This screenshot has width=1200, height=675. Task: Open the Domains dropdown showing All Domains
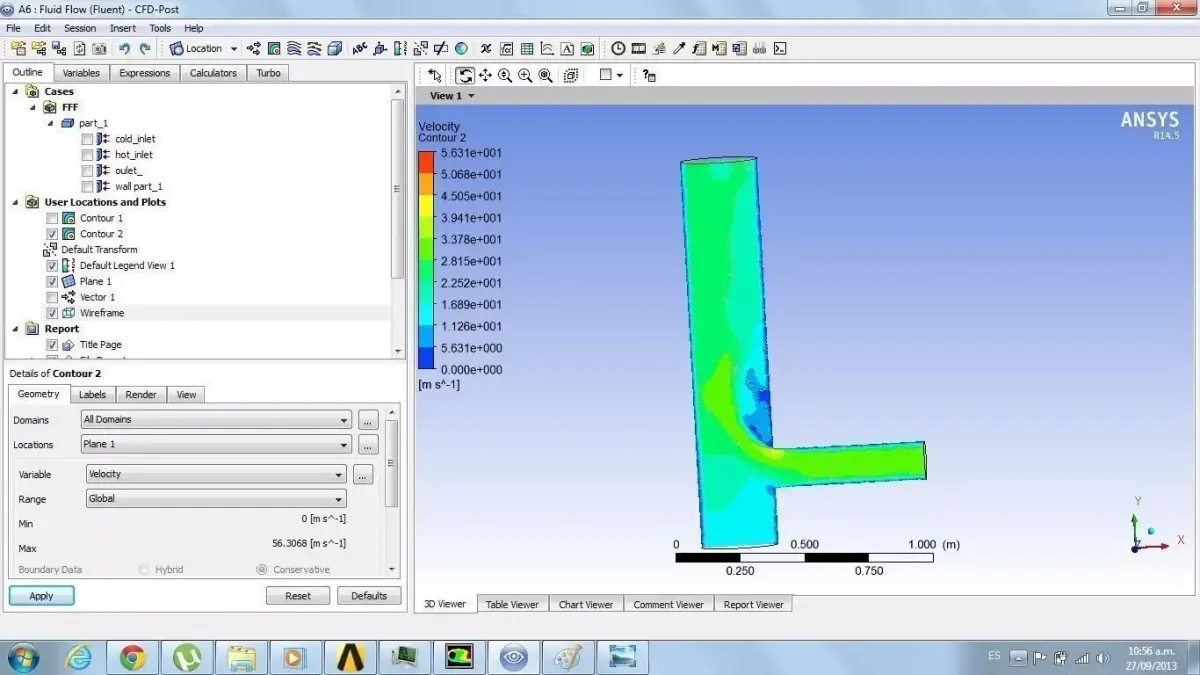344,419
